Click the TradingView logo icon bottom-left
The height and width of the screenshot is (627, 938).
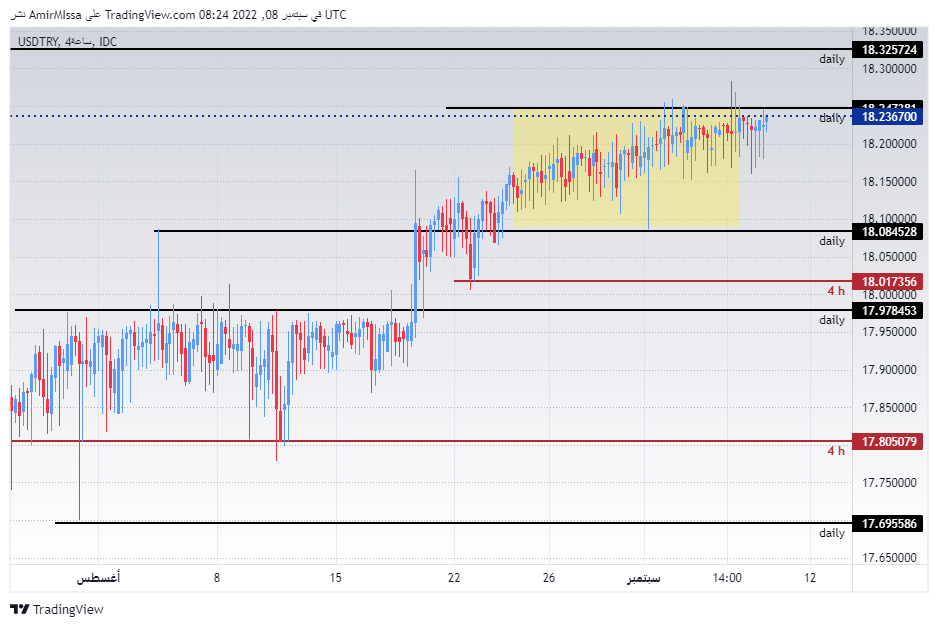point(20,608)
